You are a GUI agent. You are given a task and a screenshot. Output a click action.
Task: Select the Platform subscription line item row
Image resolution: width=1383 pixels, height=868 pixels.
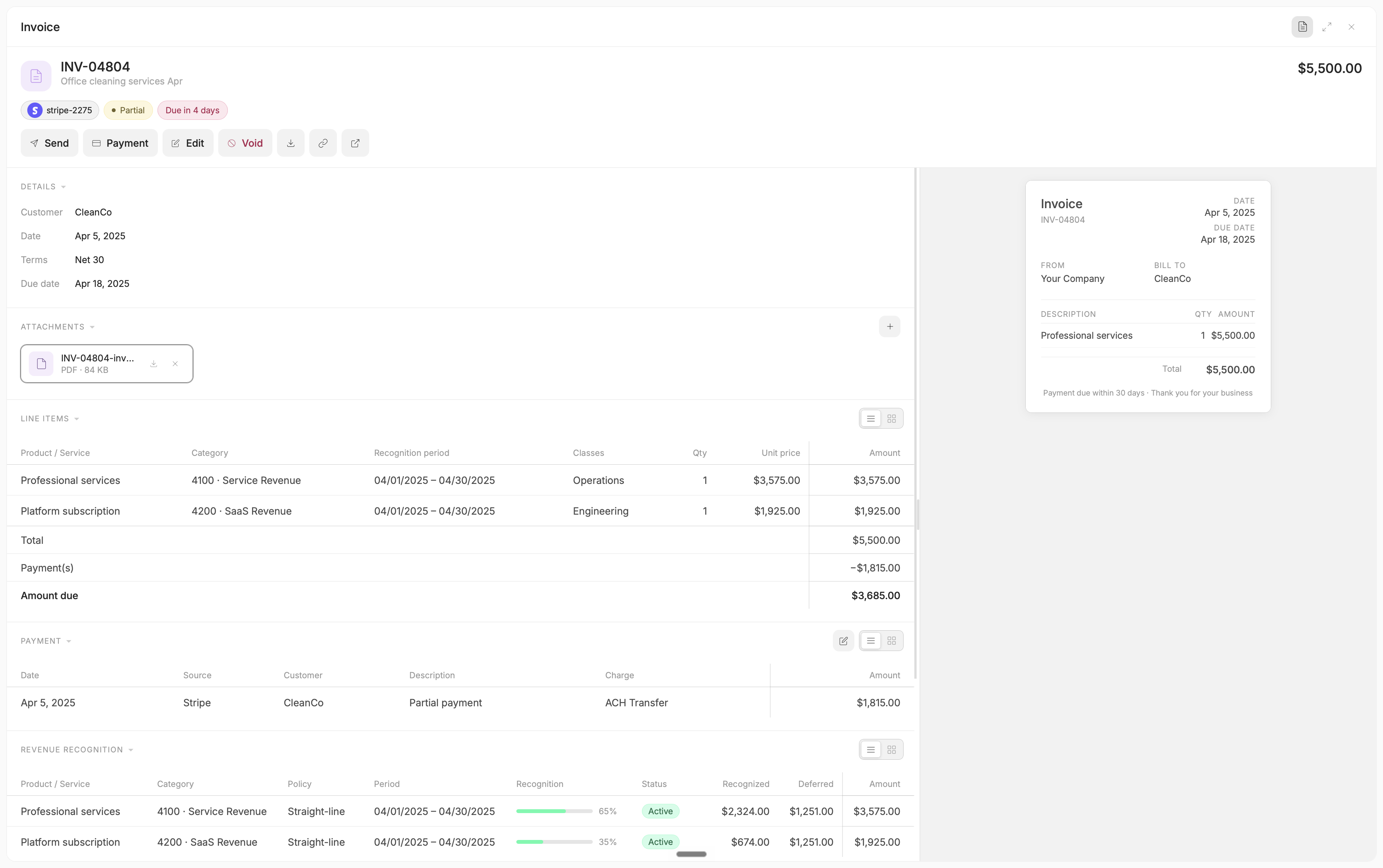click(461, 511)
